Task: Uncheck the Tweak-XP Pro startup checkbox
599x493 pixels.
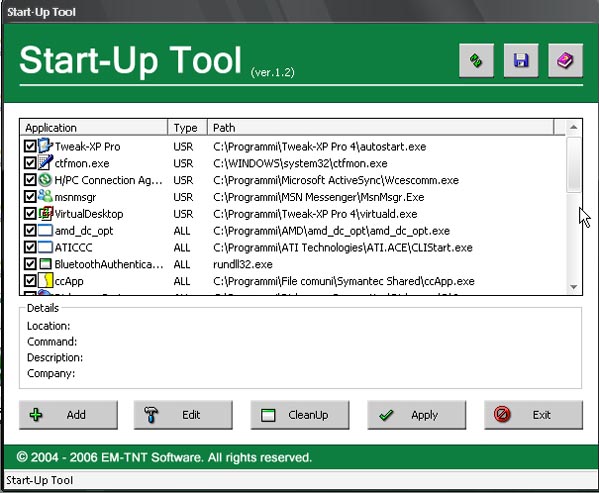Action: point(30,146)
